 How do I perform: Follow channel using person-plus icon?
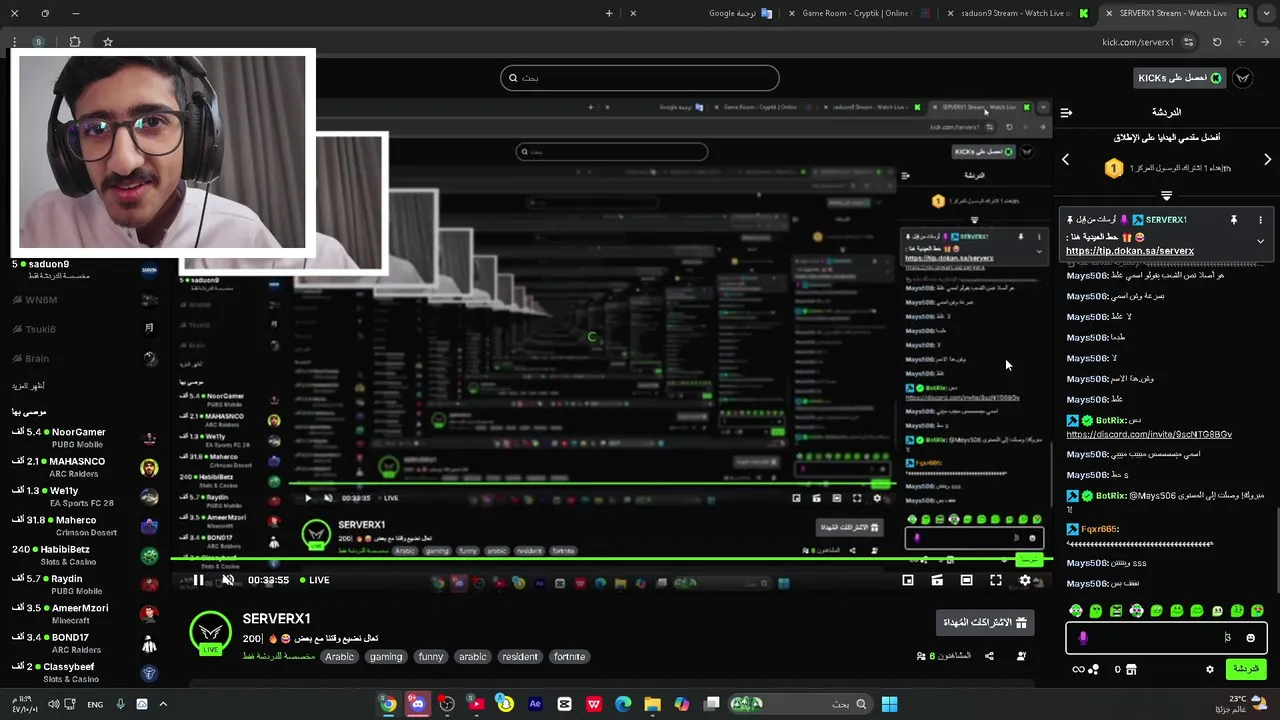1021,656
